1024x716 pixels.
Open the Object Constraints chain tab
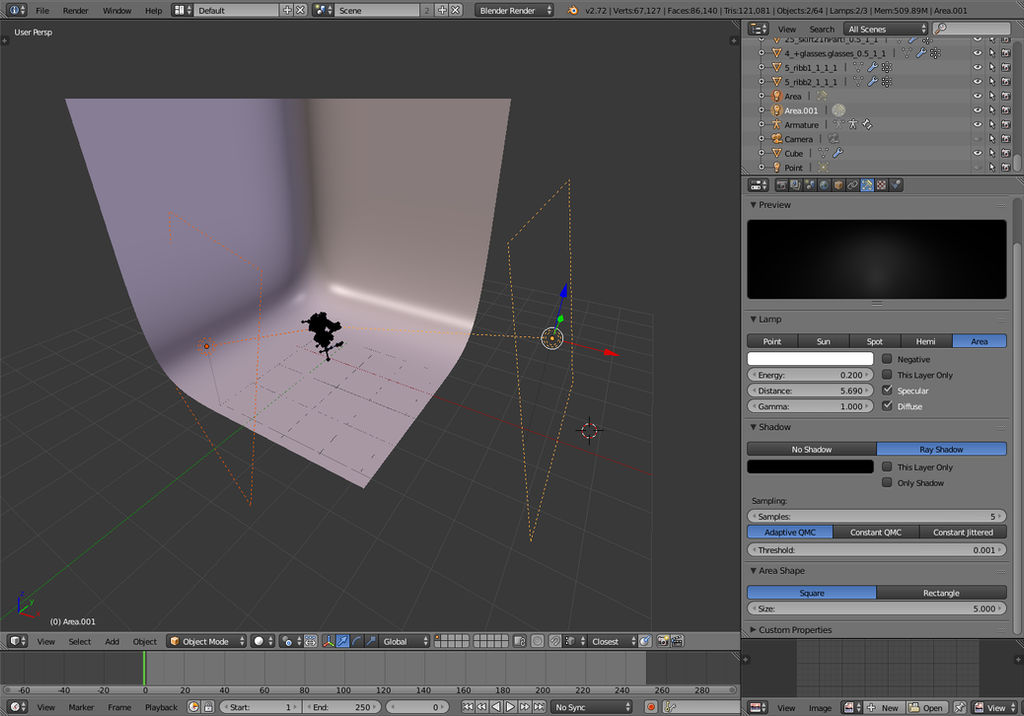coord(853,186)
